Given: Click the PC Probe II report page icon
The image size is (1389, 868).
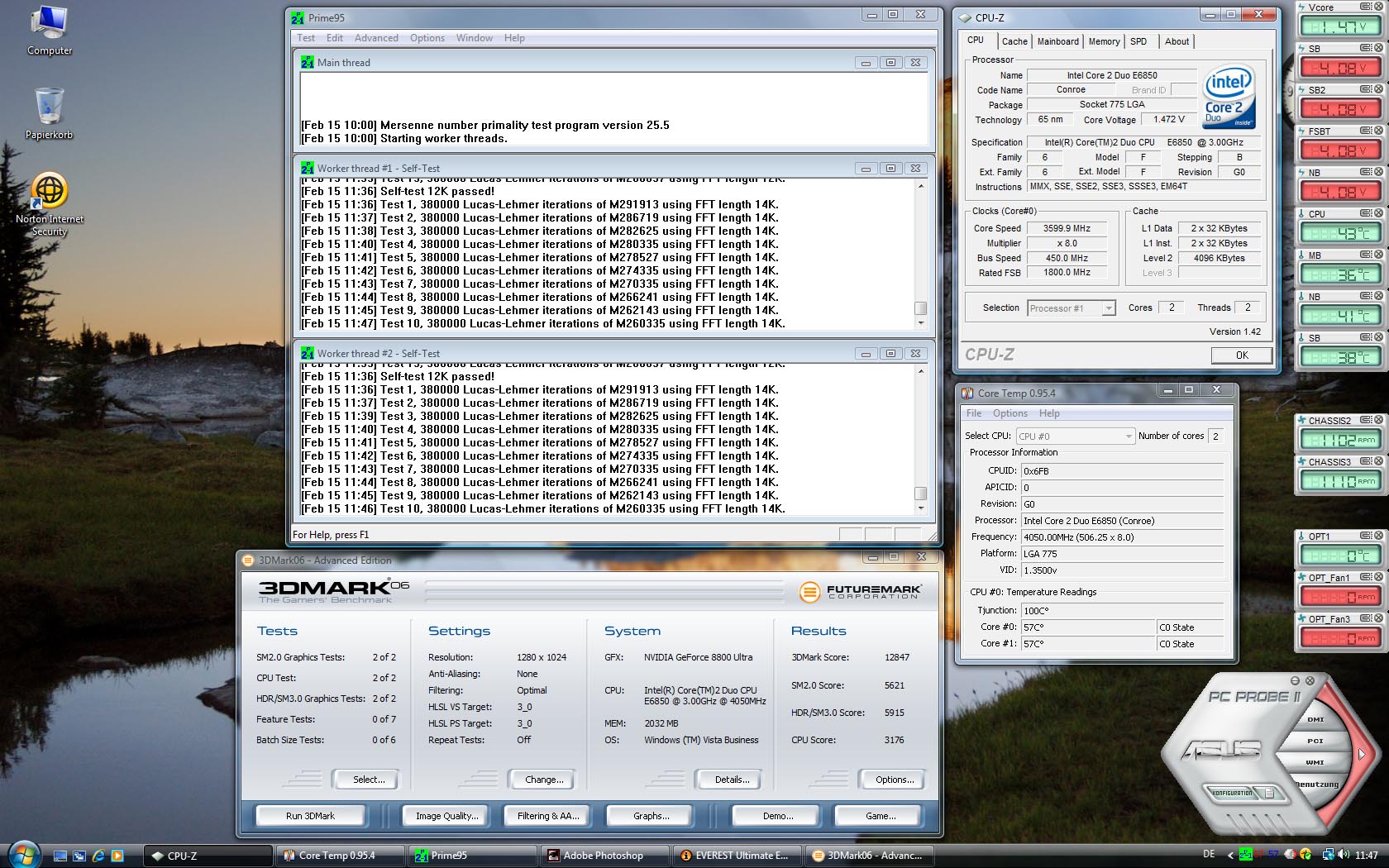Looking at the screenshot, I should click(x=1269, y=793).
